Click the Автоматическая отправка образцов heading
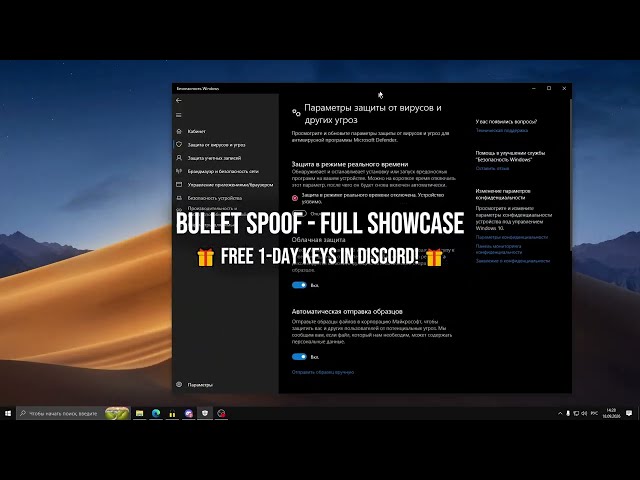The height and width of the screenshot is (480, 640). (347, 311)
